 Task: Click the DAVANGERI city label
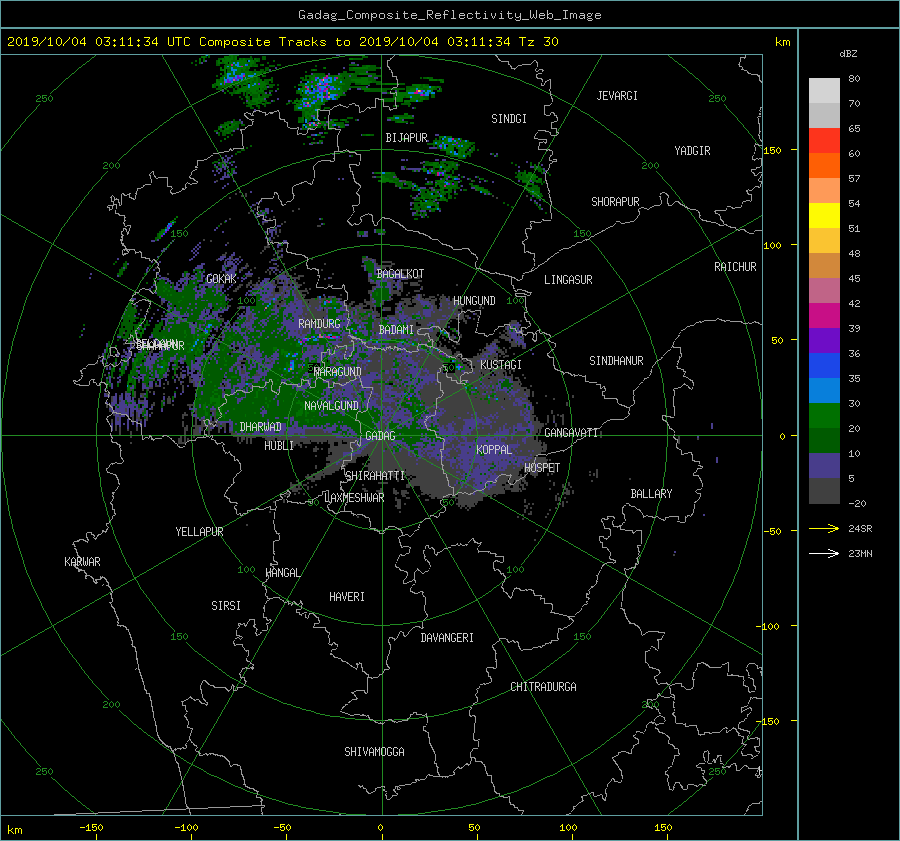coord(447,638)
